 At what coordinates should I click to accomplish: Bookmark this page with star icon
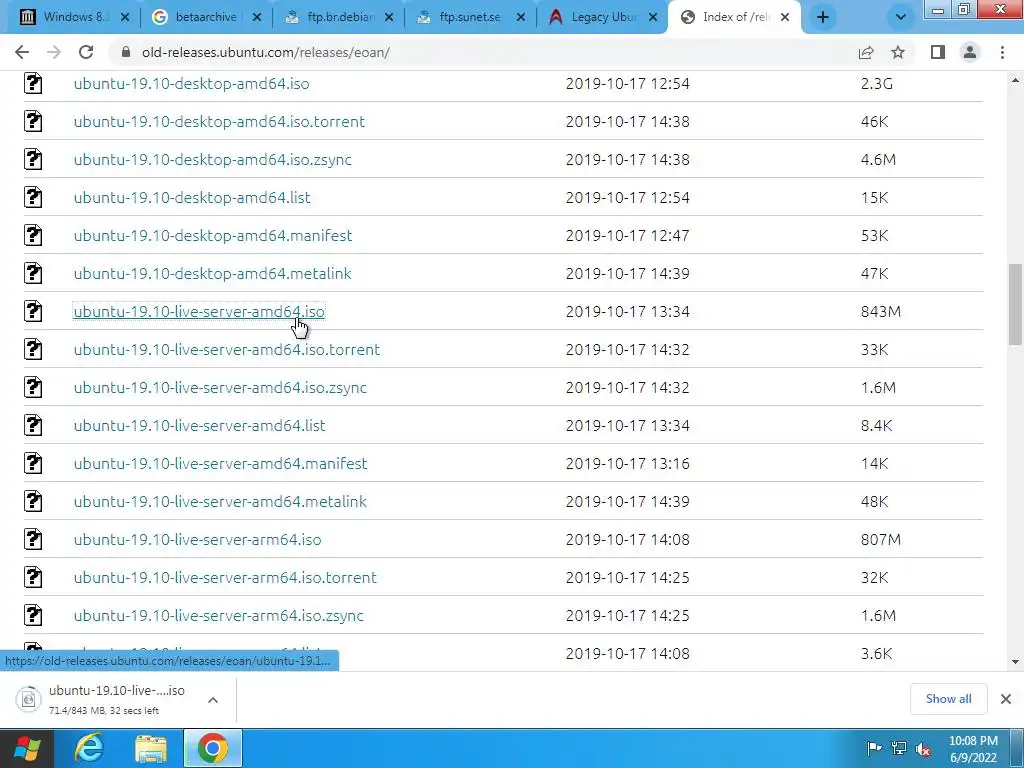[x=898, y=52]
